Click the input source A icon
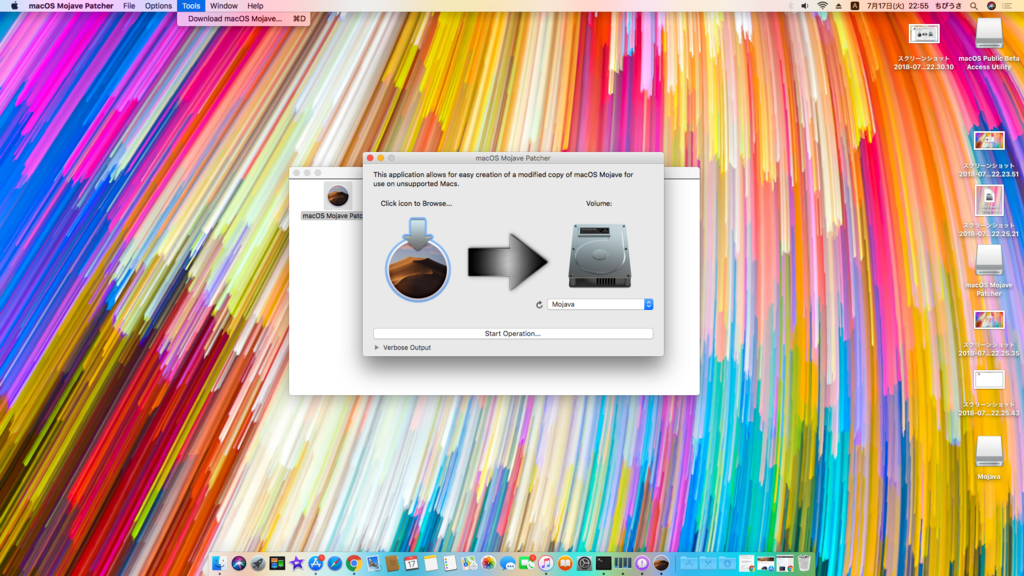 tap(854, 6)
